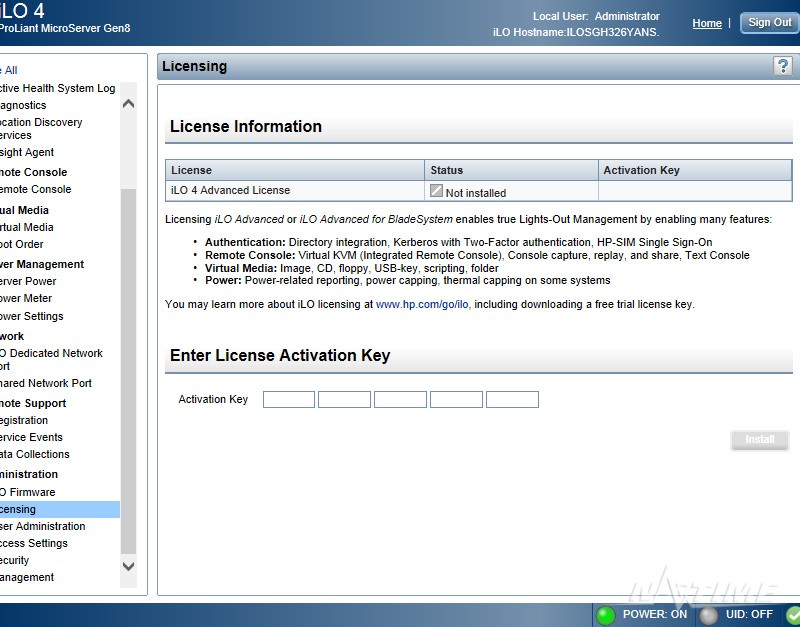Select the highlighted Licensing item

(60, 509)
